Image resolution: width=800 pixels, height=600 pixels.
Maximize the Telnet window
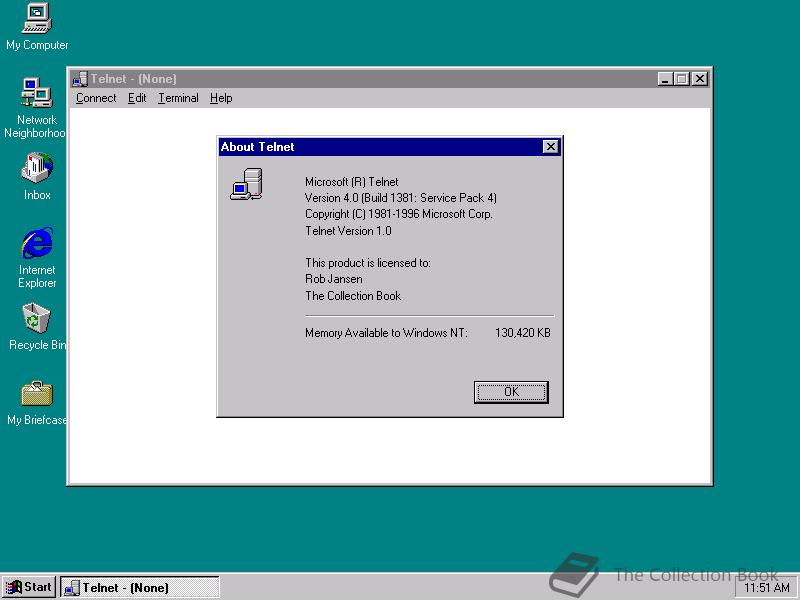point(682,79)
